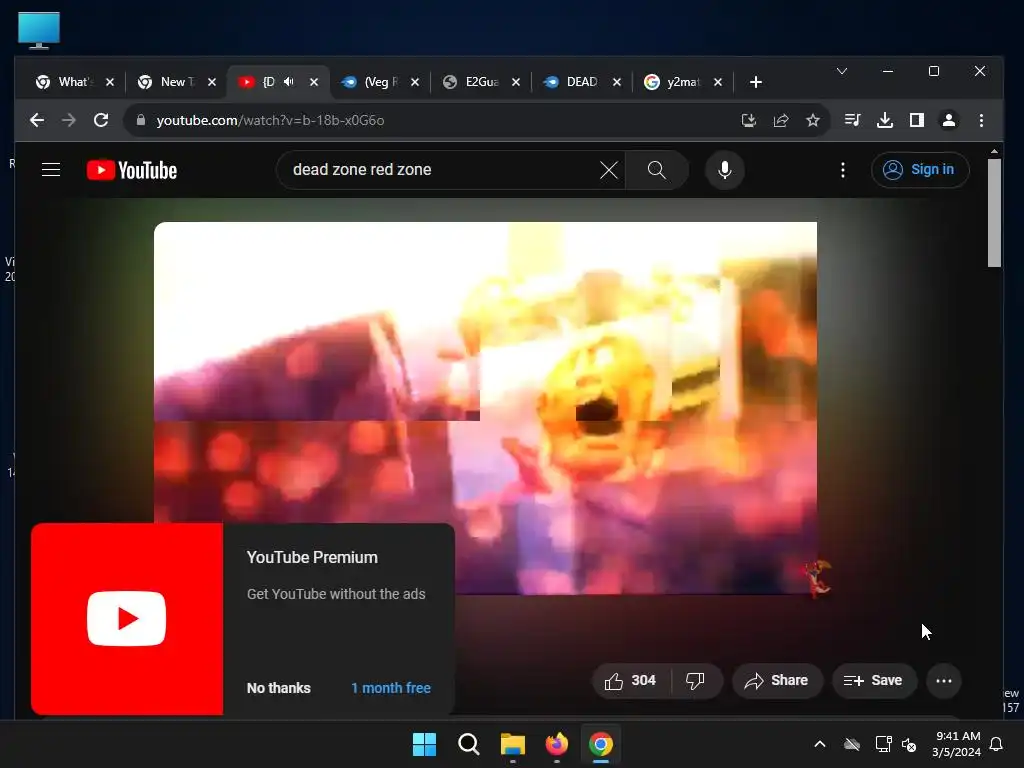1024x768 pixels.
Task: Install app icon in address bar
Action: click(x=749, y=120)
